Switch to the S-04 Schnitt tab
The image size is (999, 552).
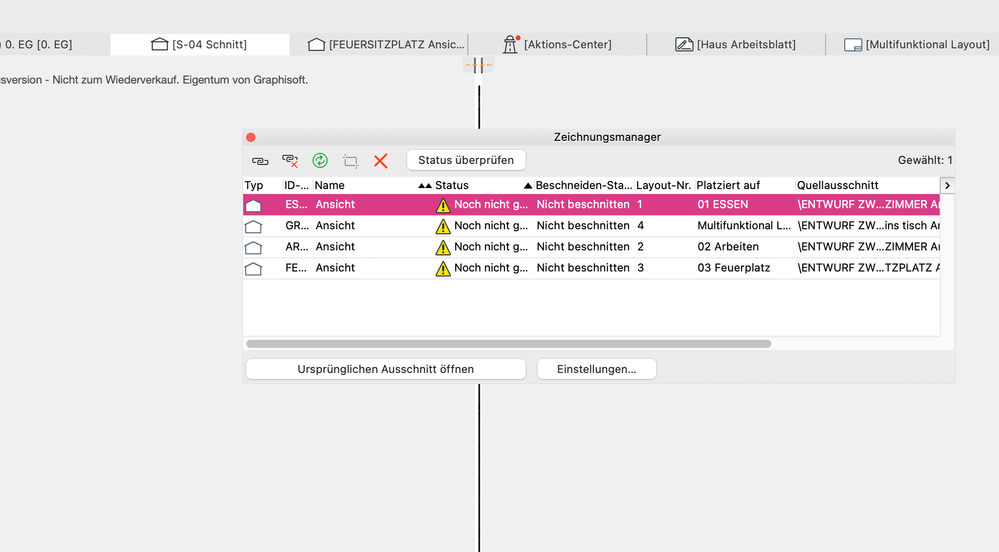(x=199, y=45)
